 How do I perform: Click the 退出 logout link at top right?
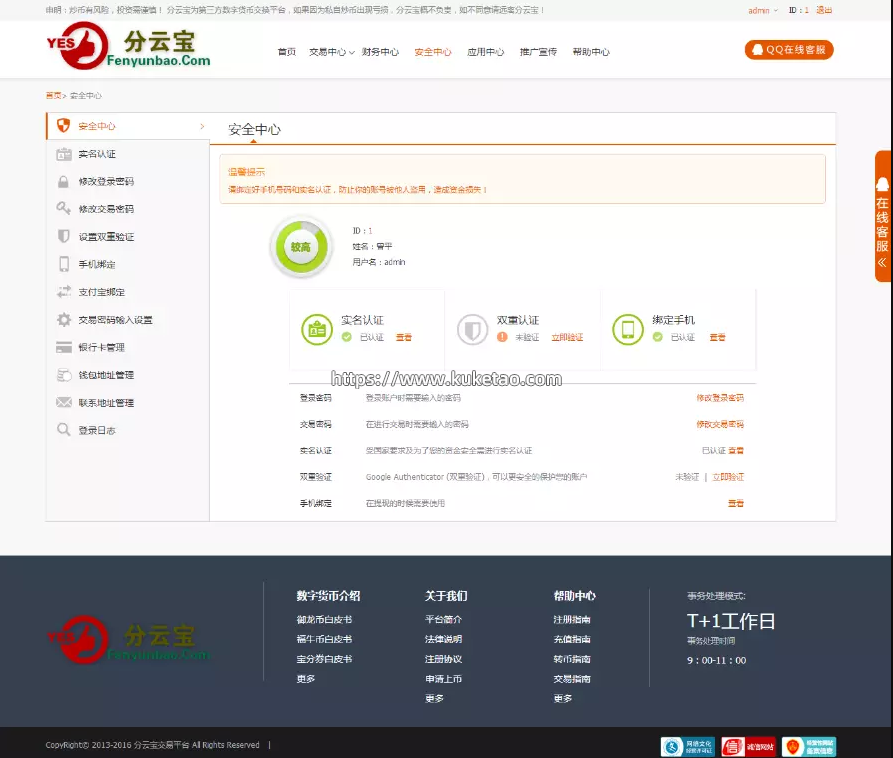point(824,10)
